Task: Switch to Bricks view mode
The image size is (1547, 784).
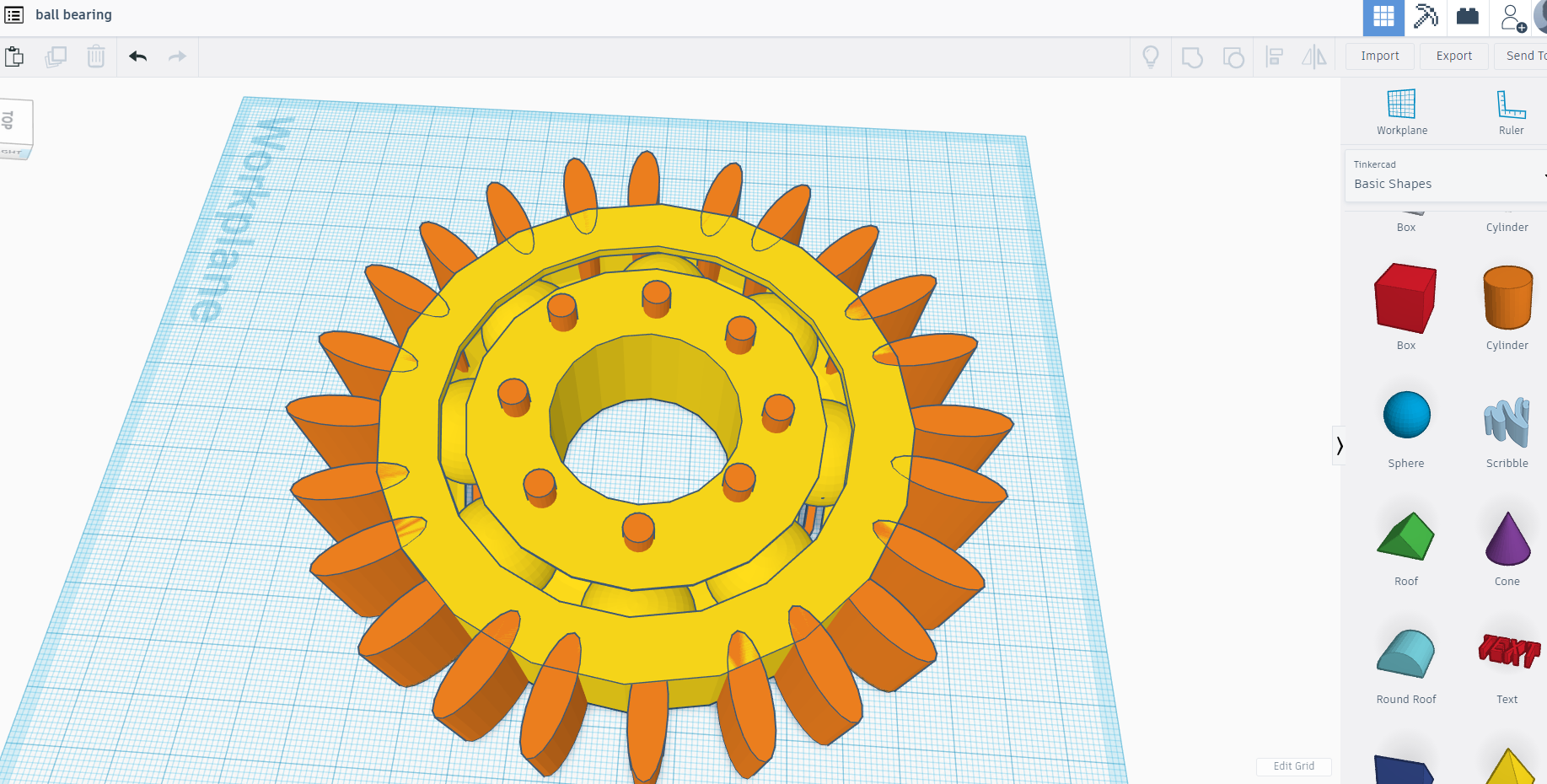Action: point(1467,18)
